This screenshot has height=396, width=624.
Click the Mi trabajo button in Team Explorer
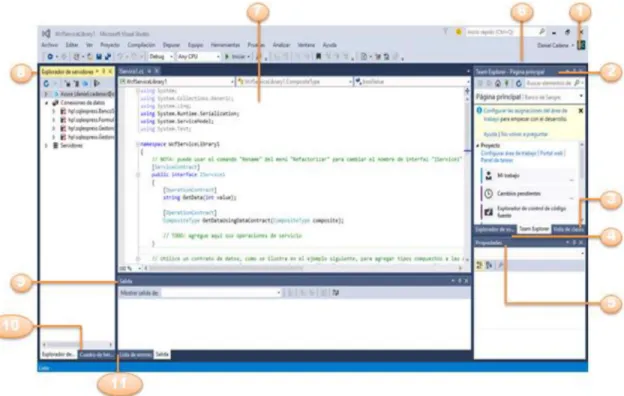pyautogui.click(x=528, y=176)
